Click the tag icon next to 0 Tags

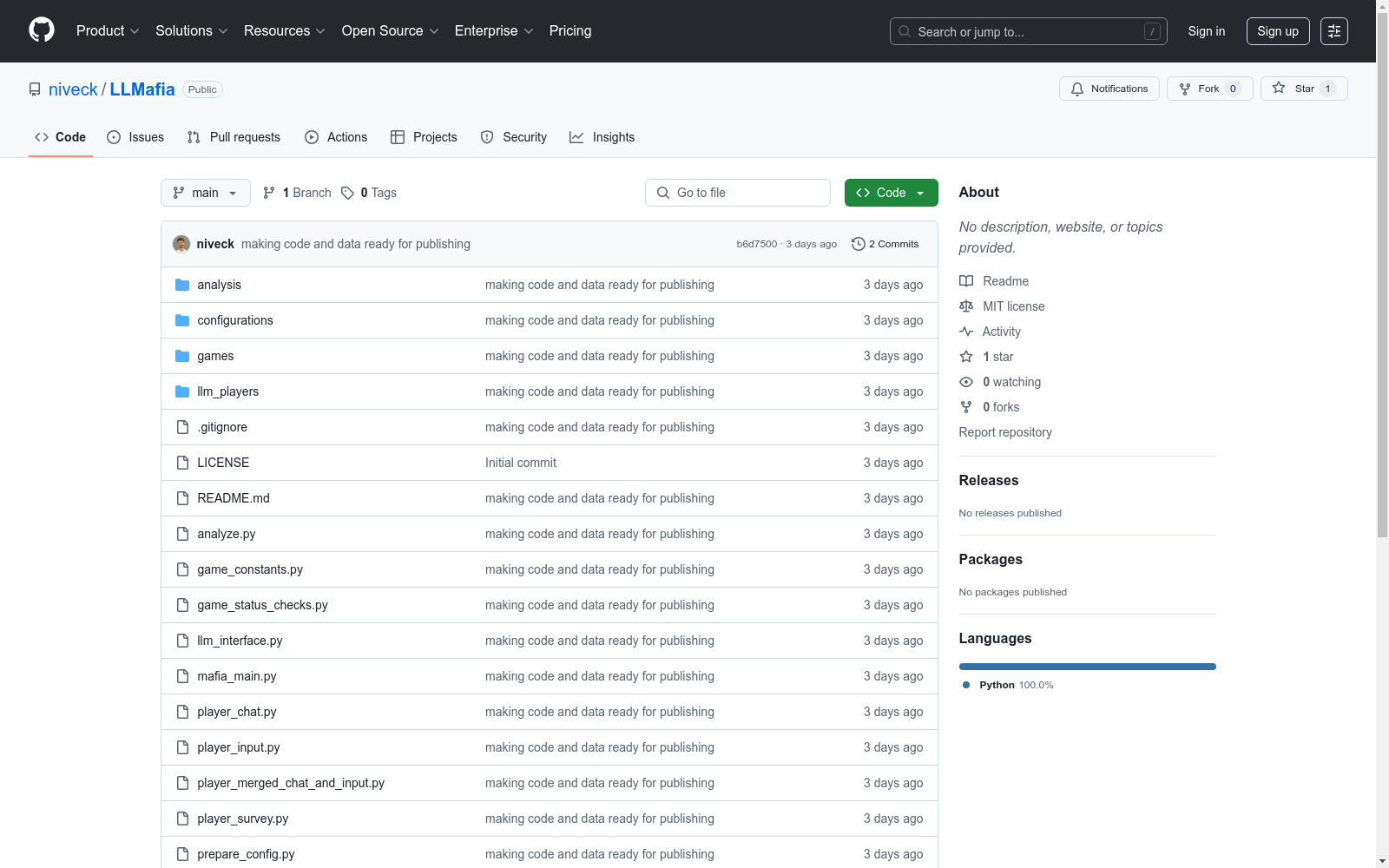click(347, 193)
